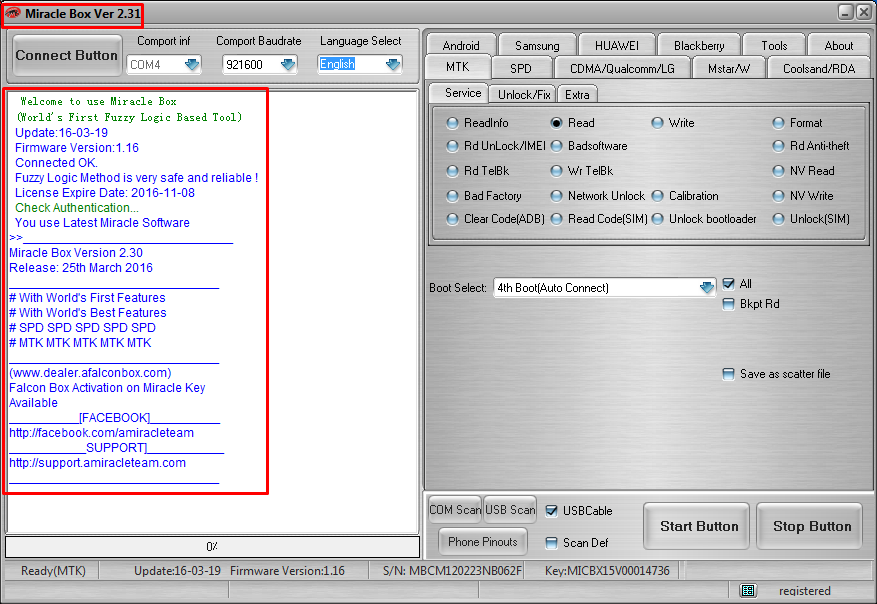Run the USB Scan button
Image resolution: width=877 pixels, height=604 pixels.
point(510,510)
